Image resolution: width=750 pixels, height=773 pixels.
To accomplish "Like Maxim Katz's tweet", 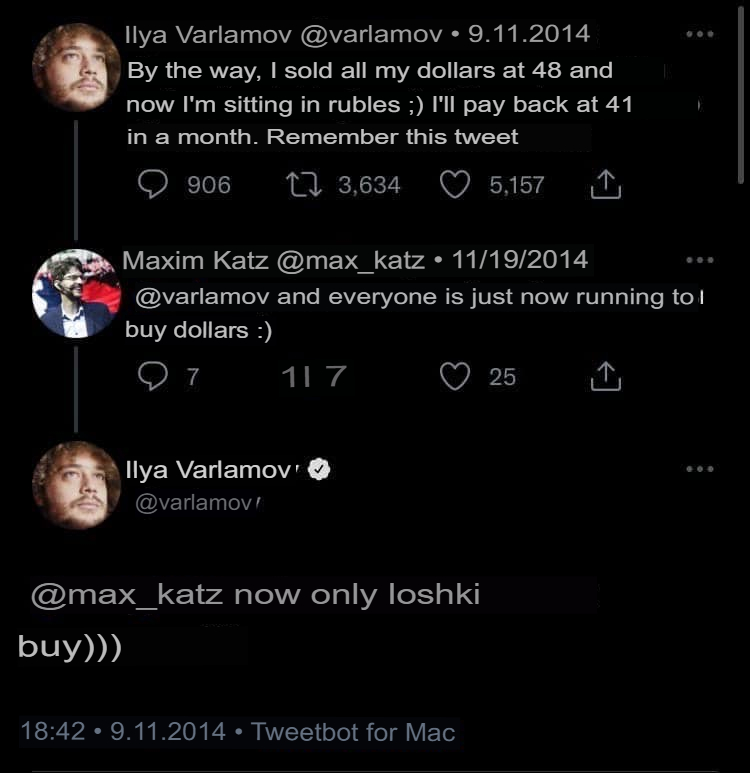I will 455,376.
